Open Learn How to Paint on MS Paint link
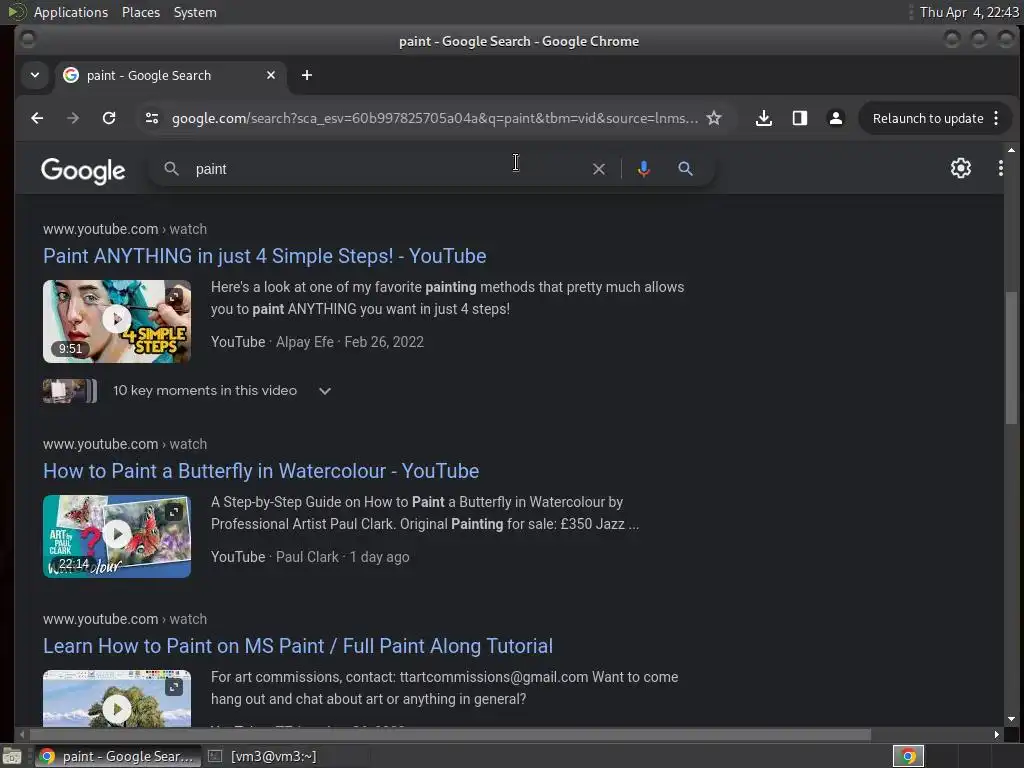This screenshot has width=1024, height=768. (x=298, y=646)
